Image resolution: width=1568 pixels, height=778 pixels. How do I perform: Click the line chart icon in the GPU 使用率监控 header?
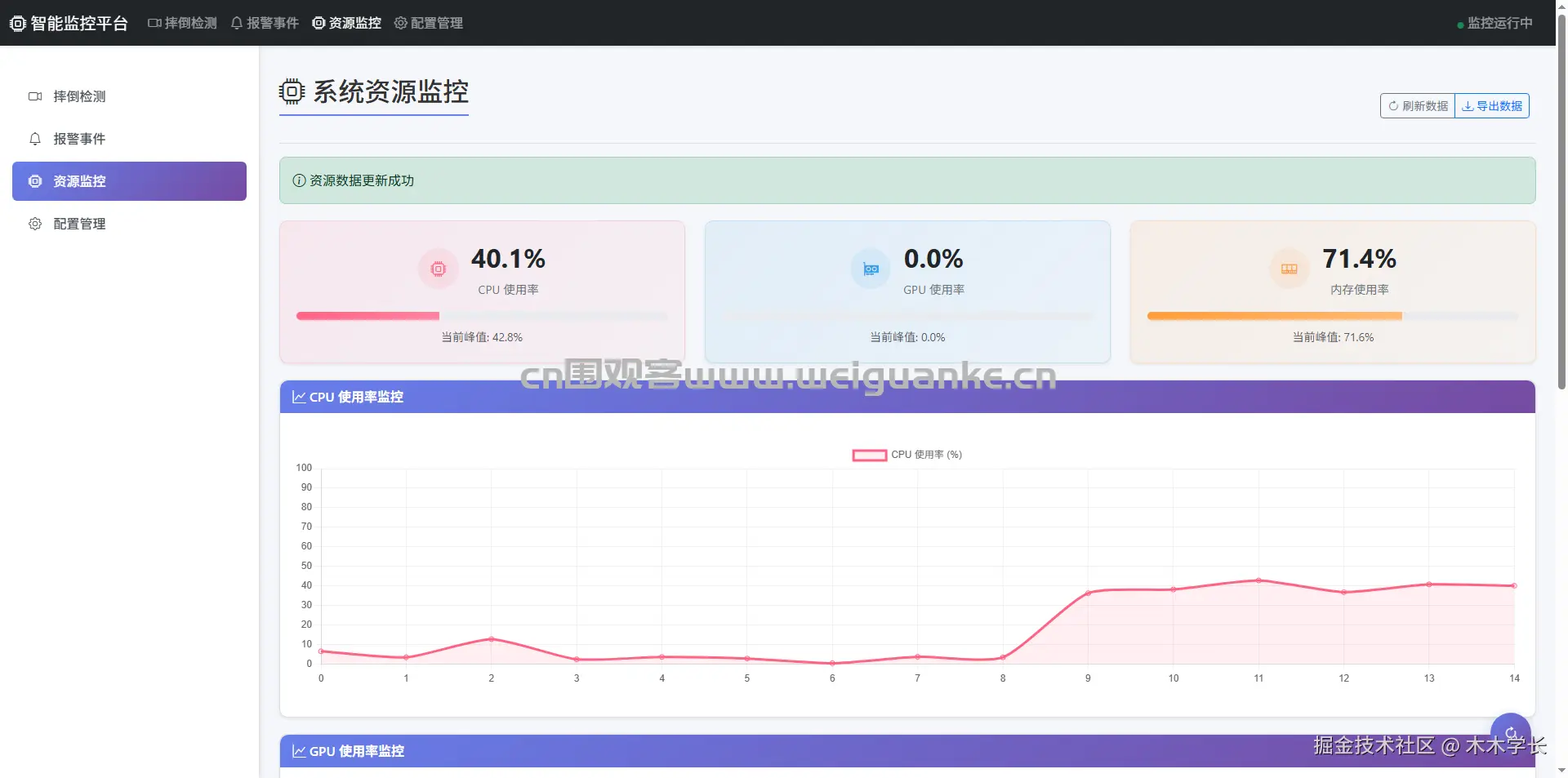click(299, 751)
